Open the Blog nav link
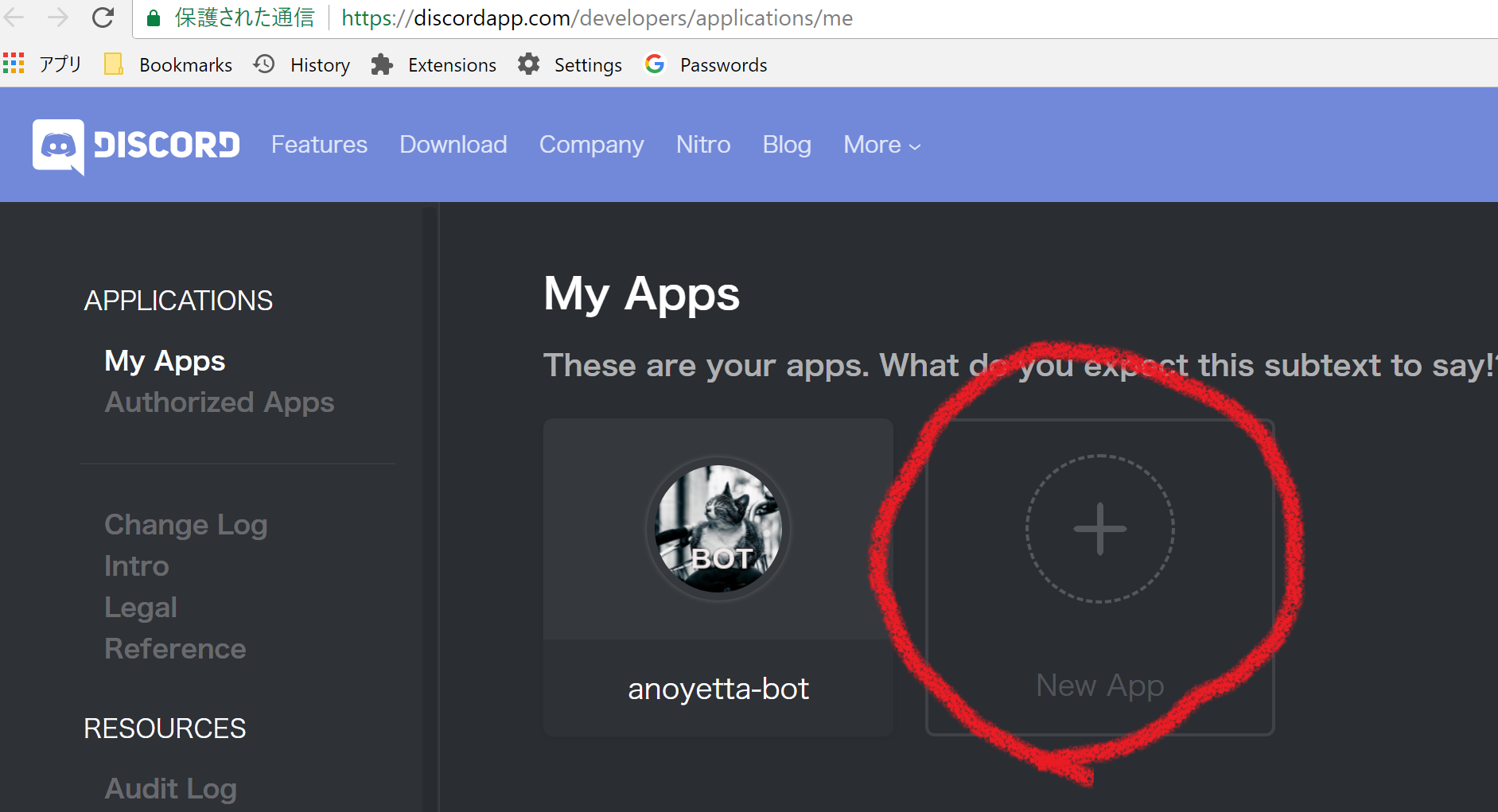 (x=787, y=145)
